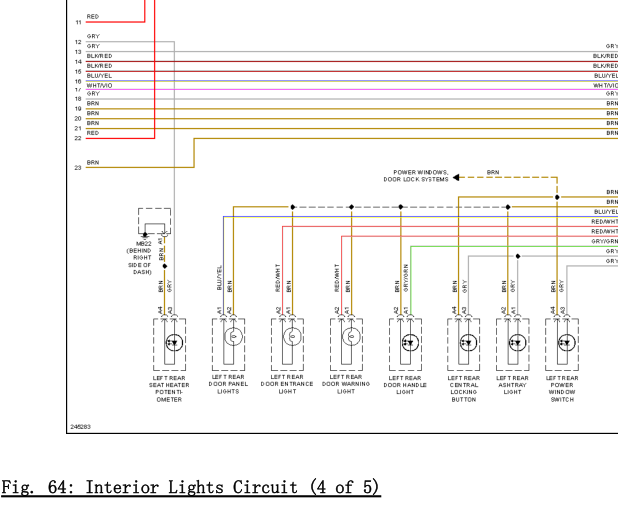Click the A1 pin label on the Door Panel Lights connector
This screenshot has height=520, width=618.
[x=219, y=310]
